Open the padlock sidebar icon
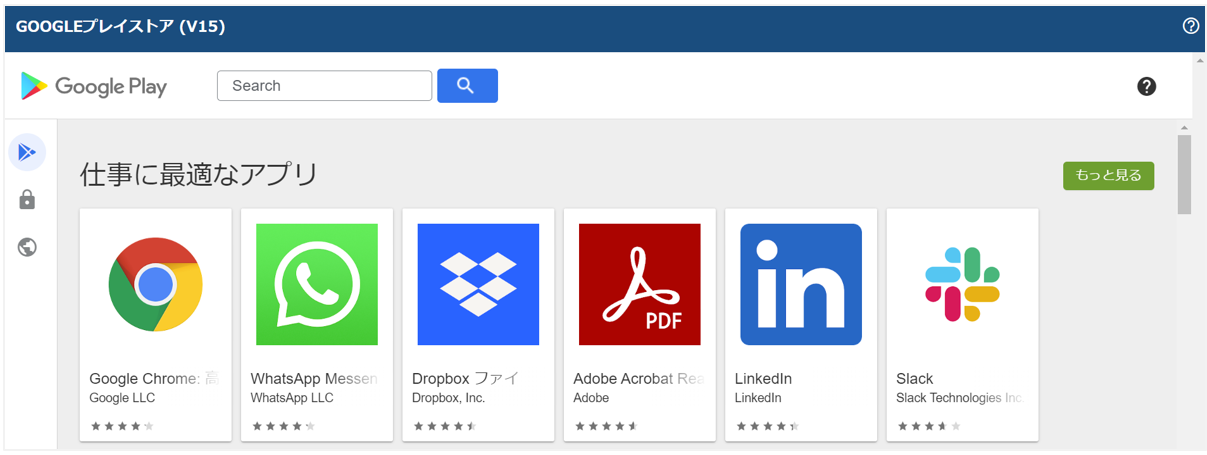Image resolution: width=1207 pixels, height=455 pixels. [27, 200]
